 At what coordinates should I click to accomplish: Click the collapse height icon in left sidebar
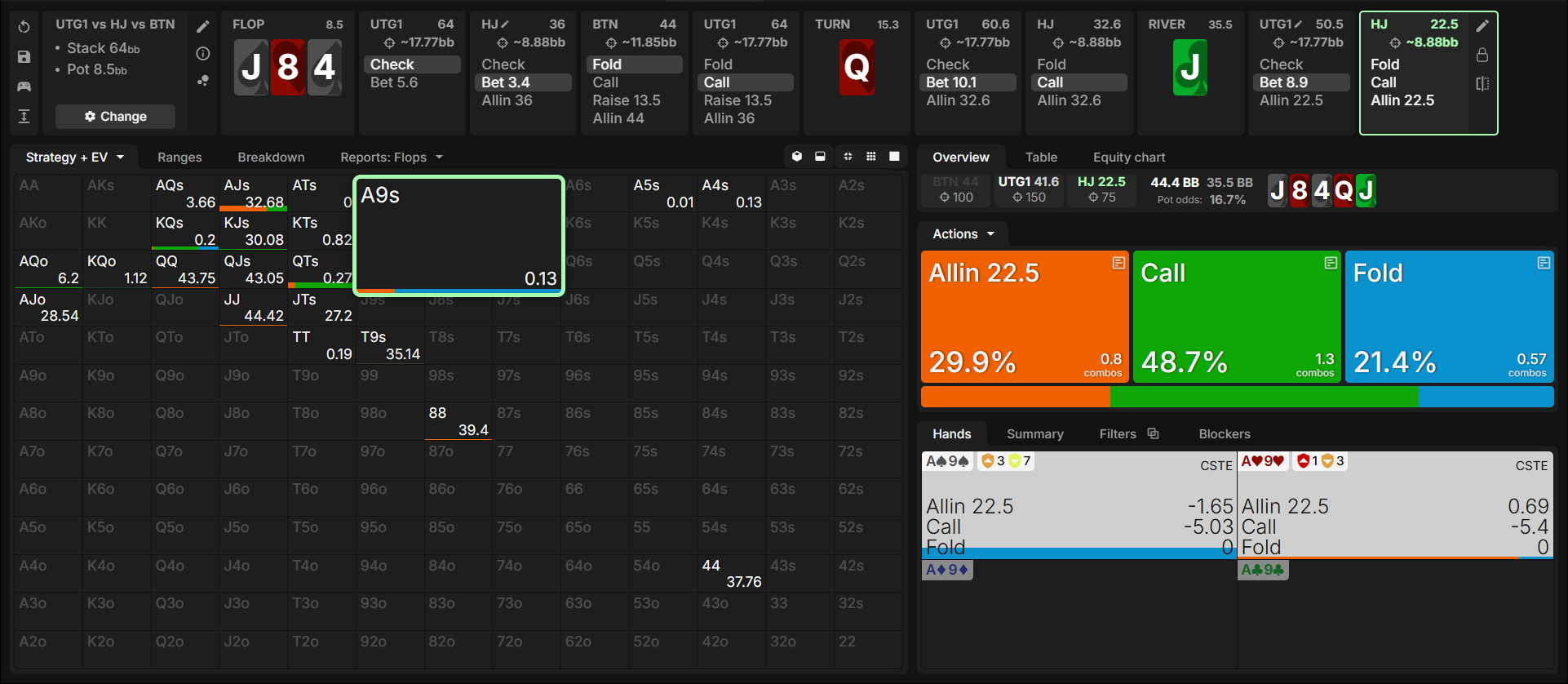click(x=24, y=116)
